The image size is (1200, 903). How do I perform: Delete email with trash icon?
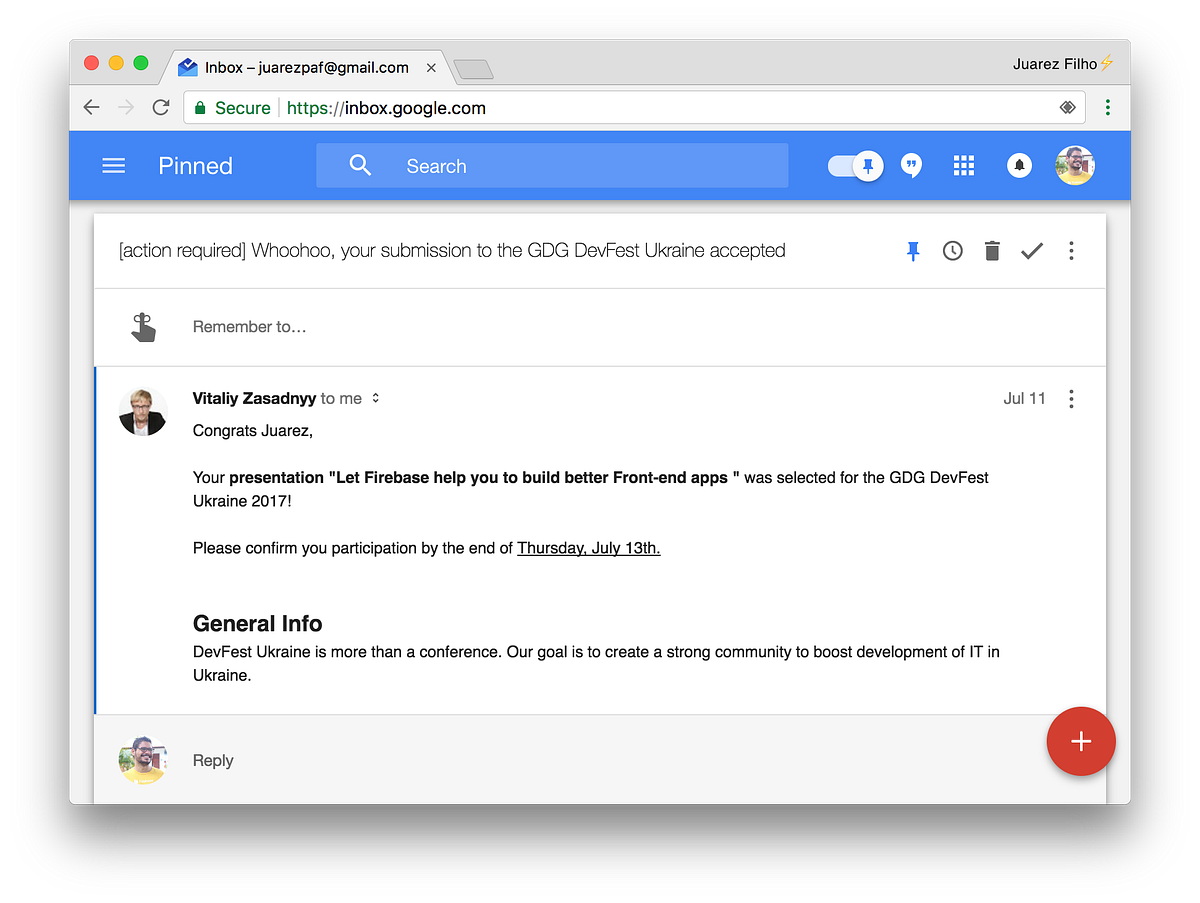[992, 251]
